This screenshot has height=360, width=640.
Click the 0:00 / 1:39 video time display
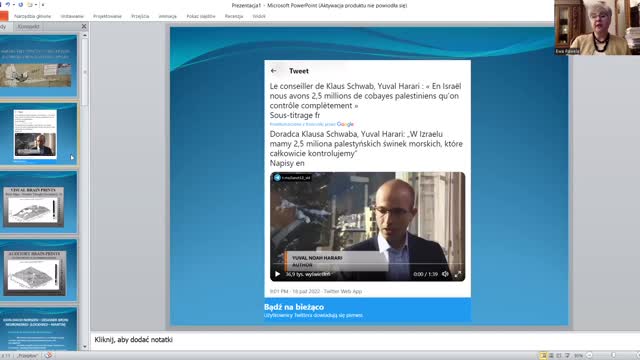point(425,274)
